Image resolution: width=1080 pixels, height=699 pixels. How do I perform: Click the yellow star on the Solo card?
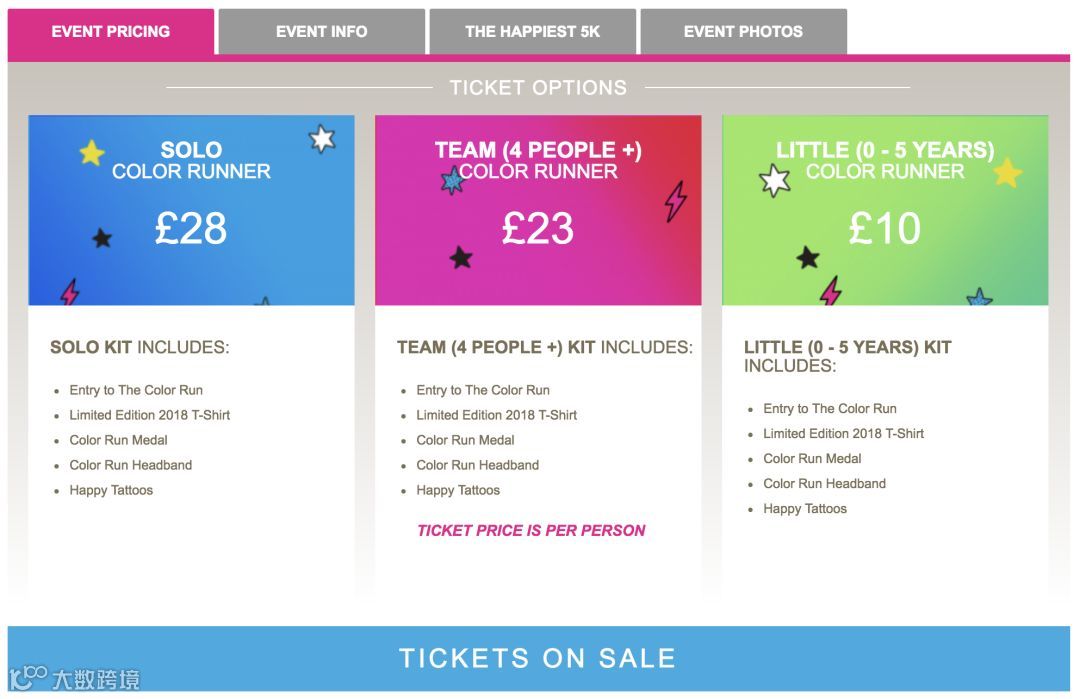[x=91, y=153]
